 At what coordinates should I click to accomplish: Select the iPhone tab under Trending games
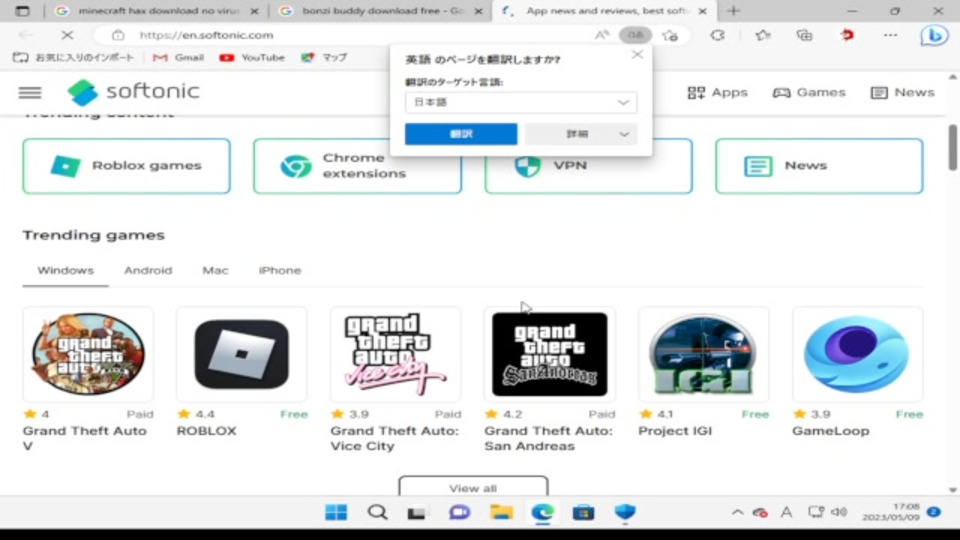point(280,271)
